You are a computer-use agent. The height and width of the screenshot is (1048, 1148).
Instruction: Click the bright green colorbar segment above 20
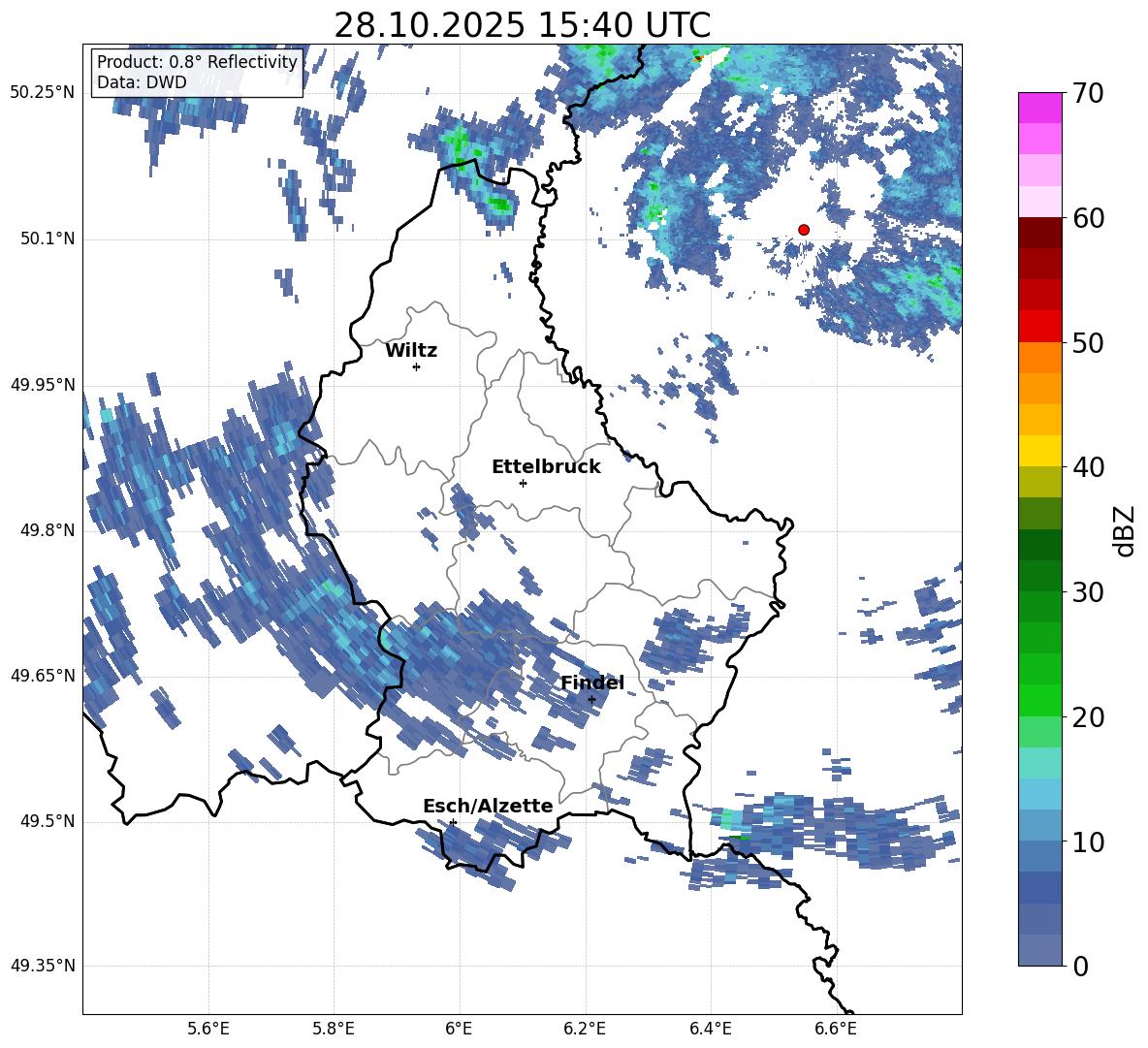click(x=1039, y=701)
